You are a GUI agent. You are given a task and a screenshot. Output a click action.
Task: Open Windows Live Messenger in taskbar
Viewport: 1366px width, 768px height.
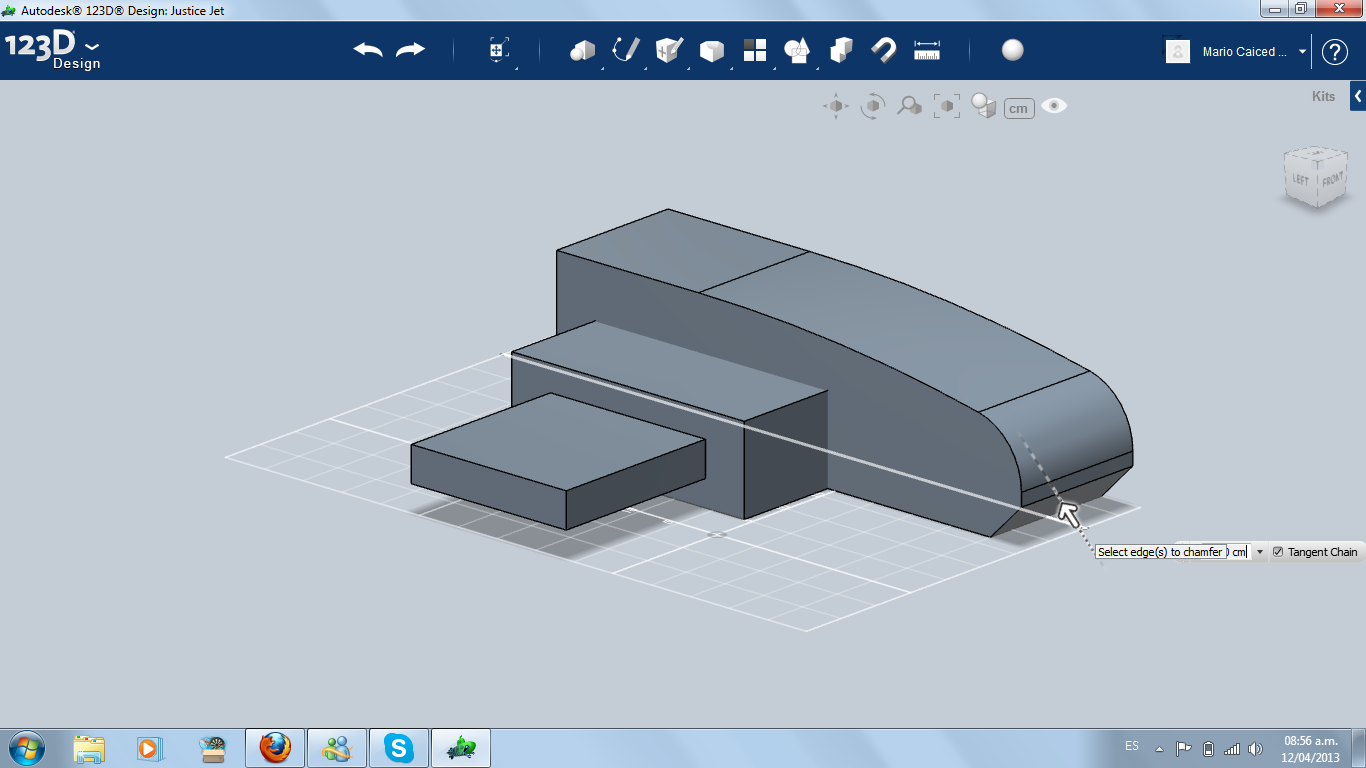click(337, 748)
